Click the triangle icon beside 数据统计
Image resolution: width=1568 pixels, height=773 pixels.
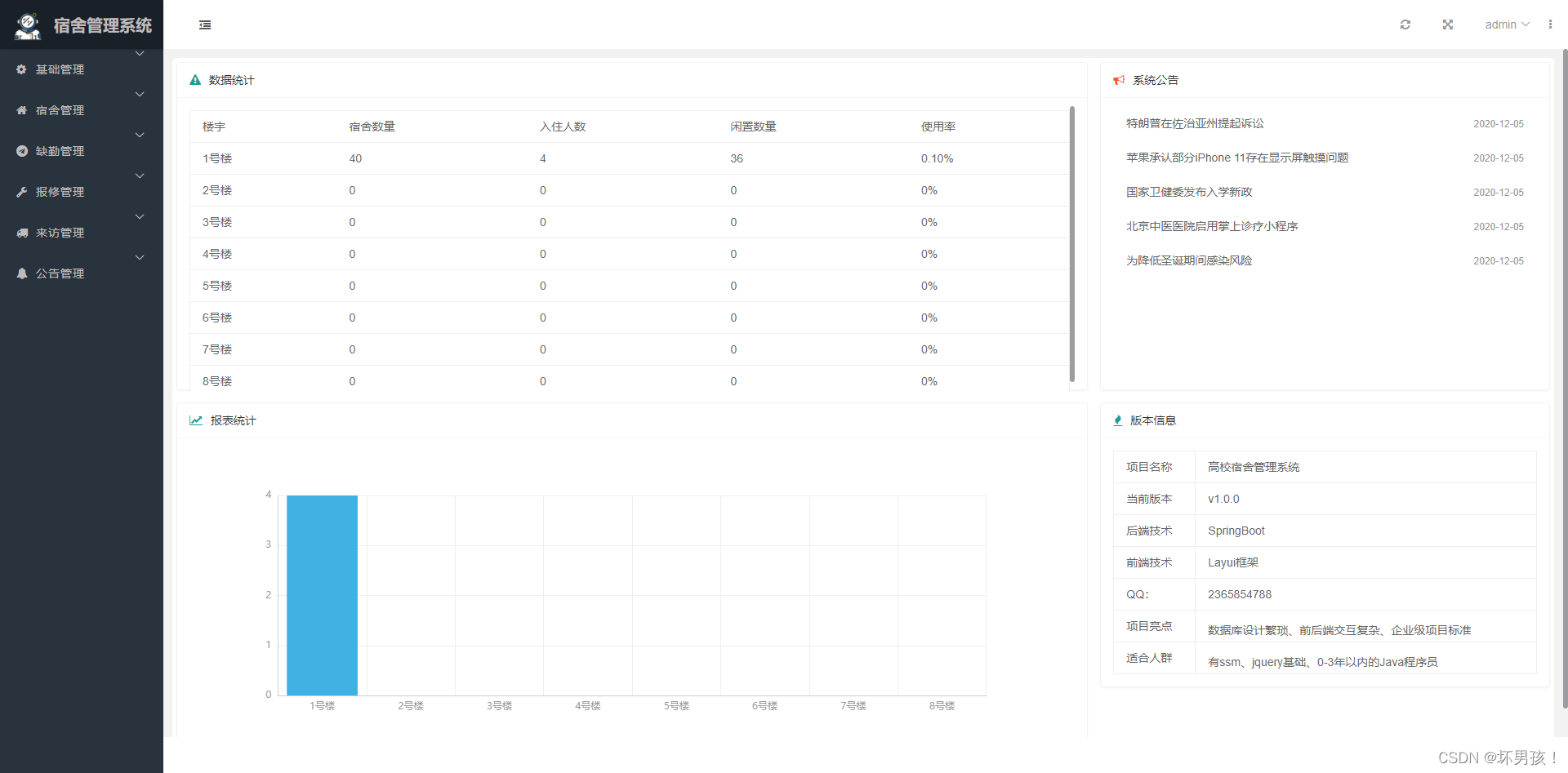point(195,80)
